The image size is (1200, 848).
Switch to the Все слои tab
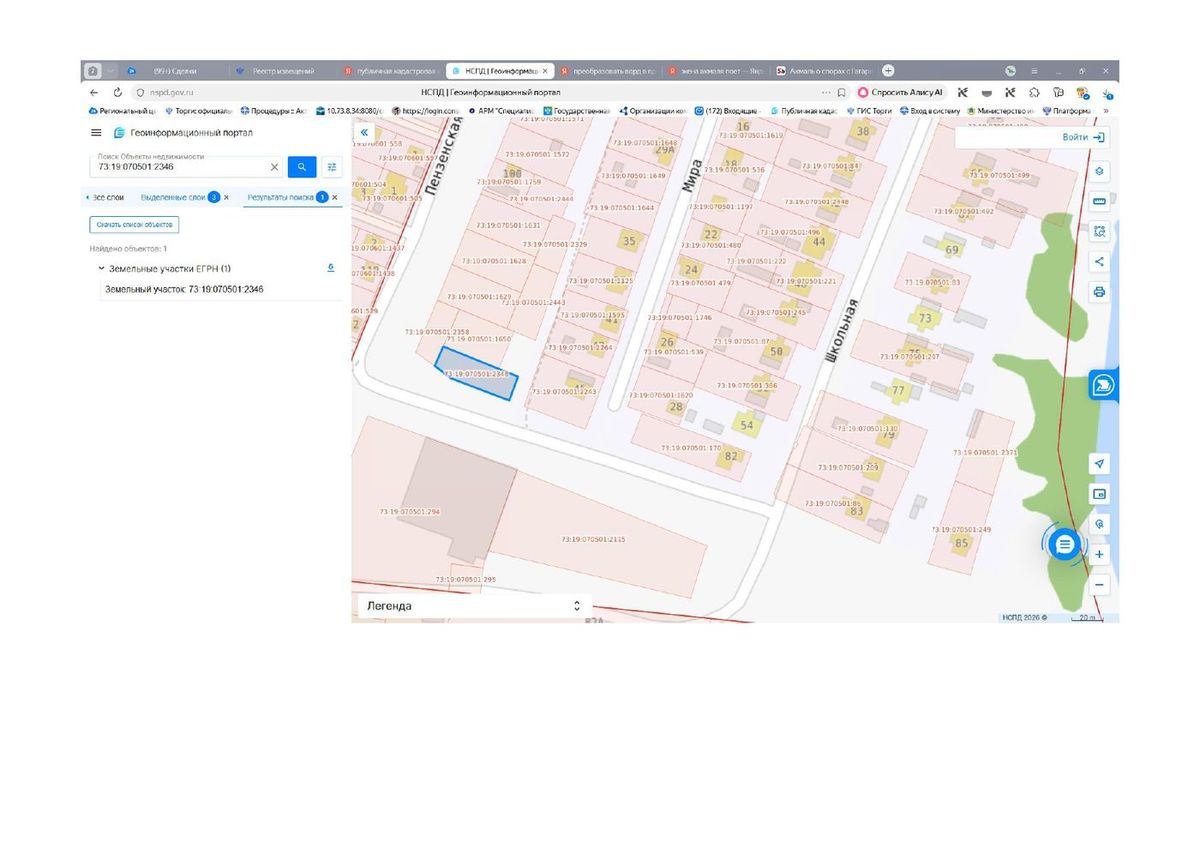coord(108,197)
